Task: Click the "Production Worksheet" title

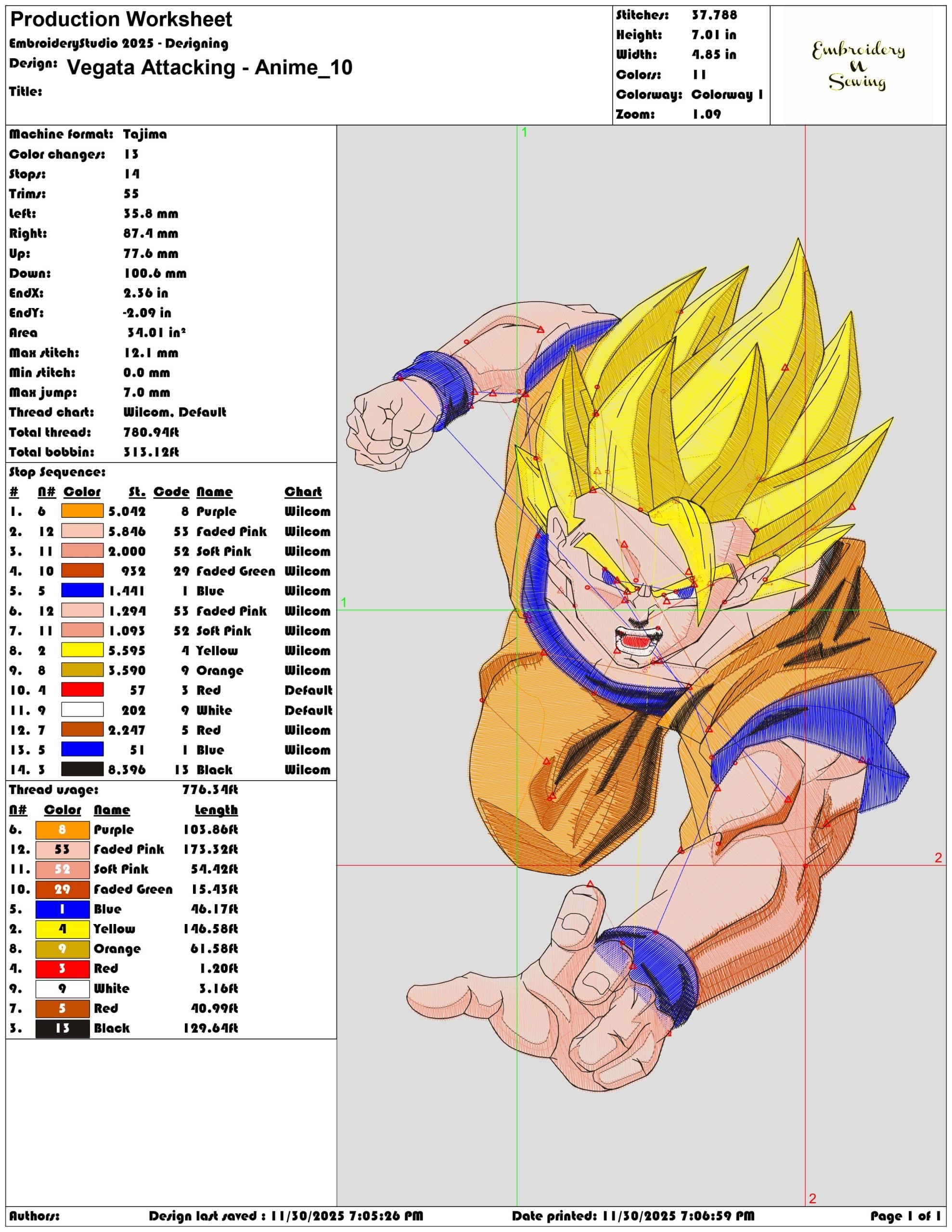Action: [121, 20]
